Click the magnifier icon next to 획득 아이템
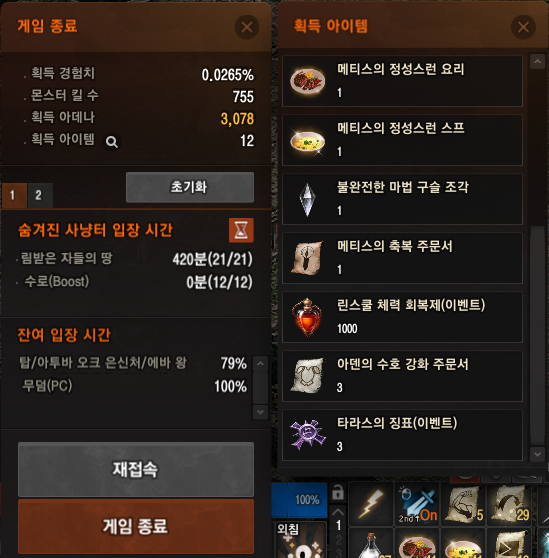 (x=112, y=142)
